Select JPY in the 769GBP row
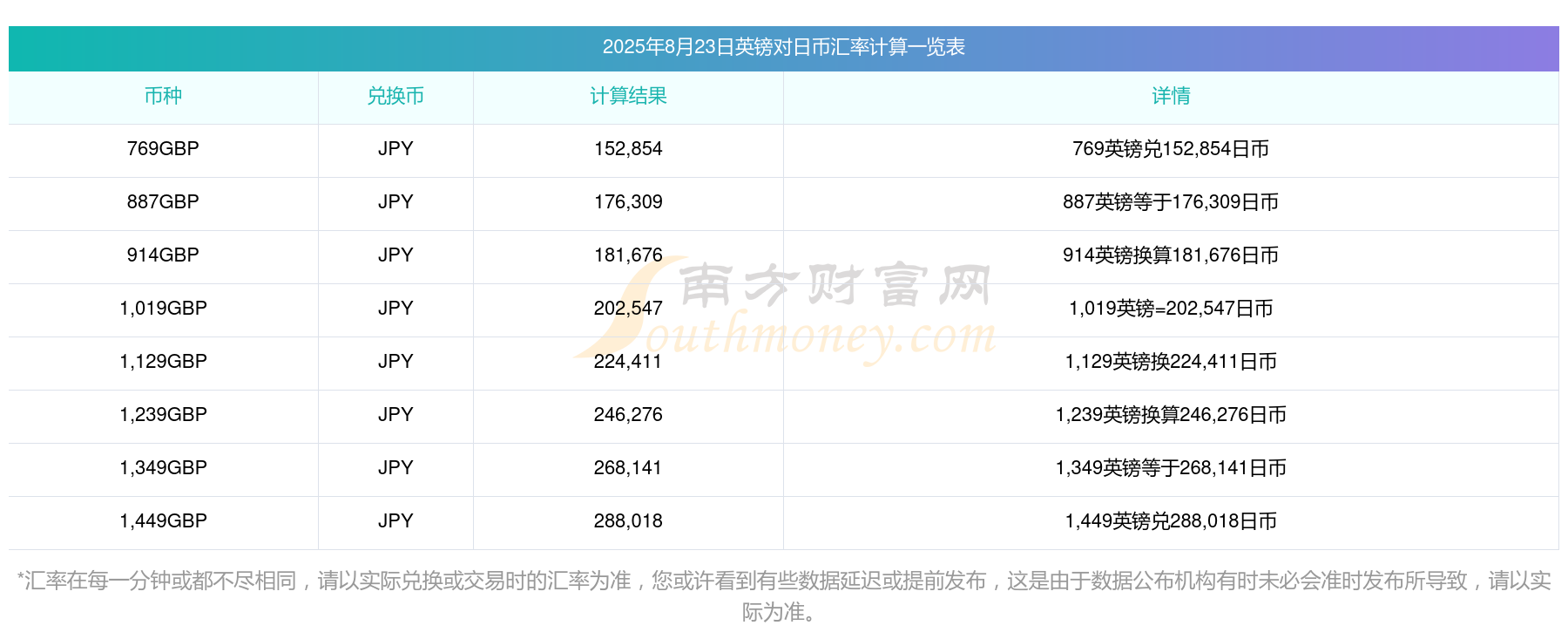This screenshot has height=639, width=1568. [x=395, y=149]
